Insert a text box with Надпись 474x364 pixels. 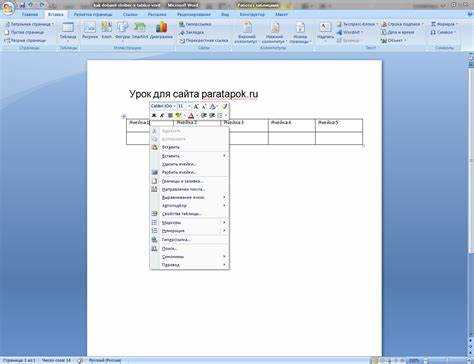click(x=325, y=31)
